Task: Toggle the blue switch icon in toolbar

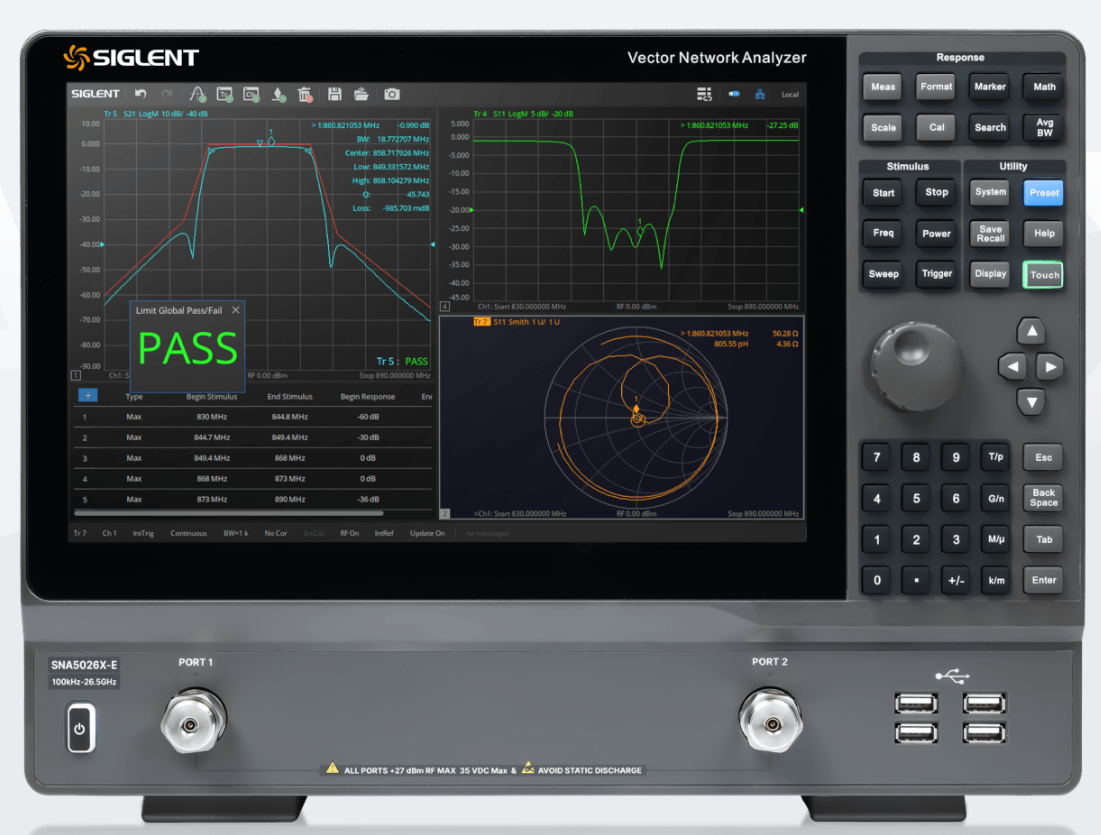Action: point(734,94)
